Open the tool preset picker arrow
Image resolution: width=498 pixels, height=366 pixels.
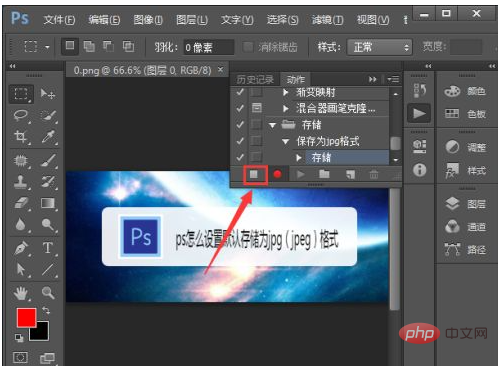(47, 47)
